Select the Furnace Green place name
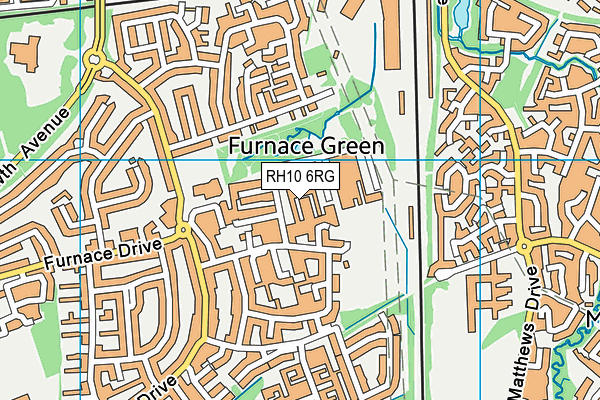Screen dimensions: 600x400 point(307,147)
